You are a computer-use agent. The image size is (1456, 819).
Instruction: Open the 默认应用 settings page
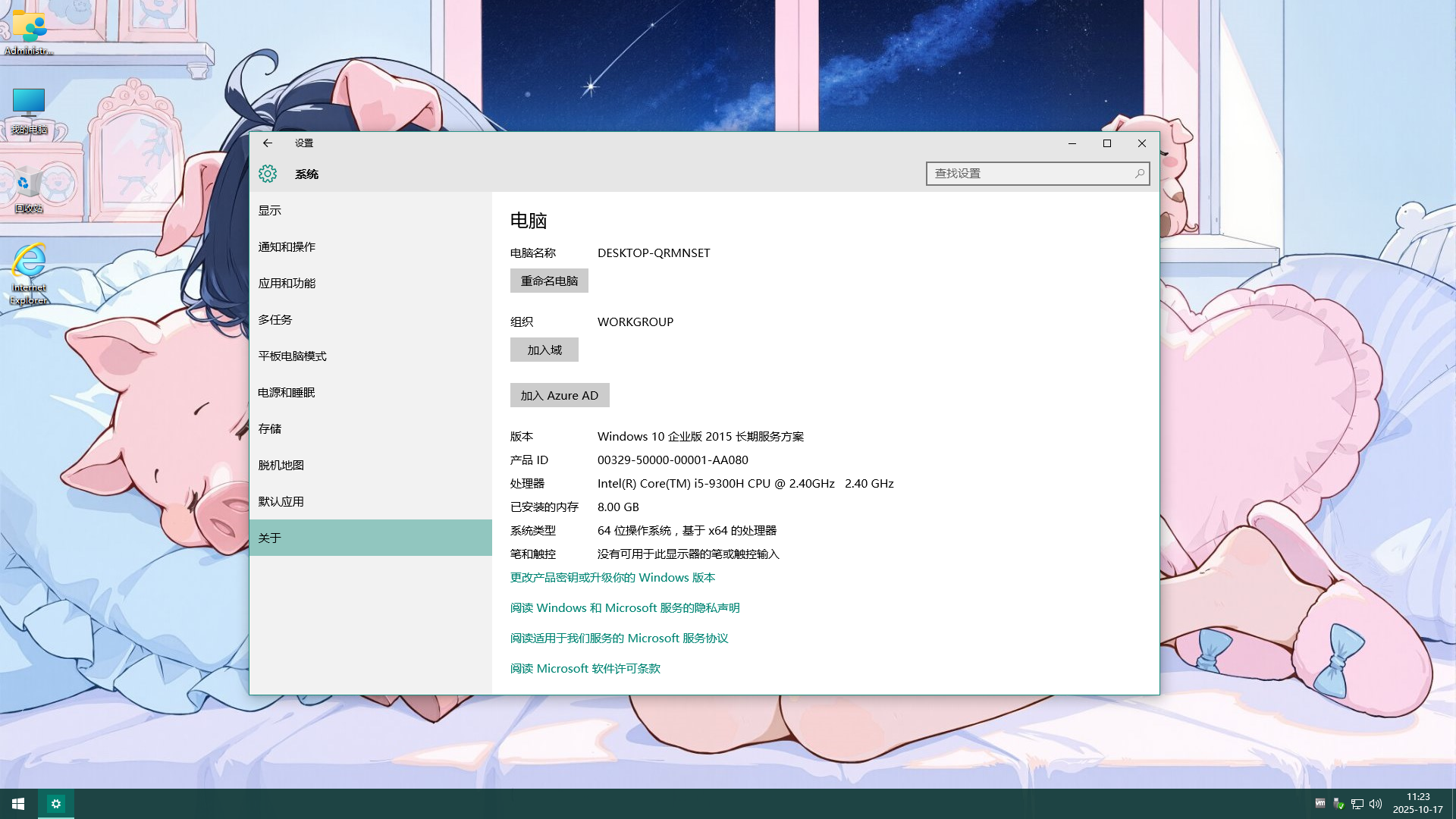(281, 501)
